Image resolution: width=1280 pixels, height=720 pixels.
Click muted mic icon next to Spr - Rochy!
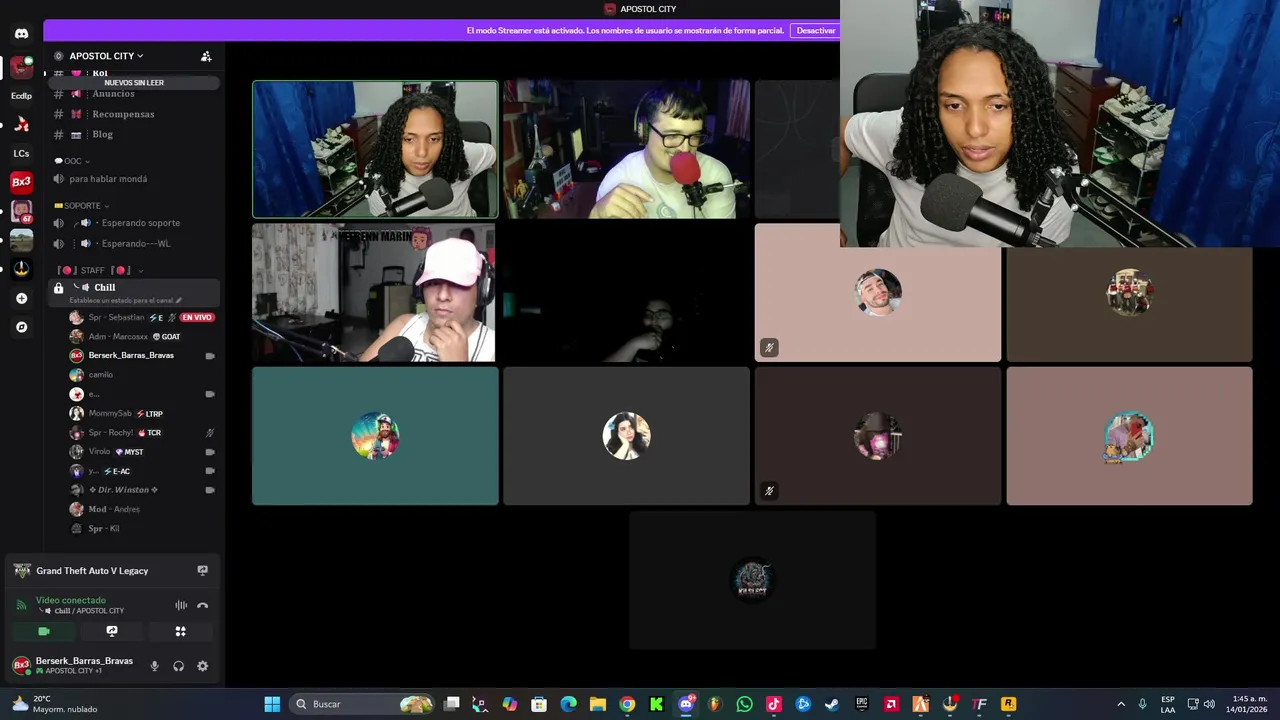tap(210, 433)
